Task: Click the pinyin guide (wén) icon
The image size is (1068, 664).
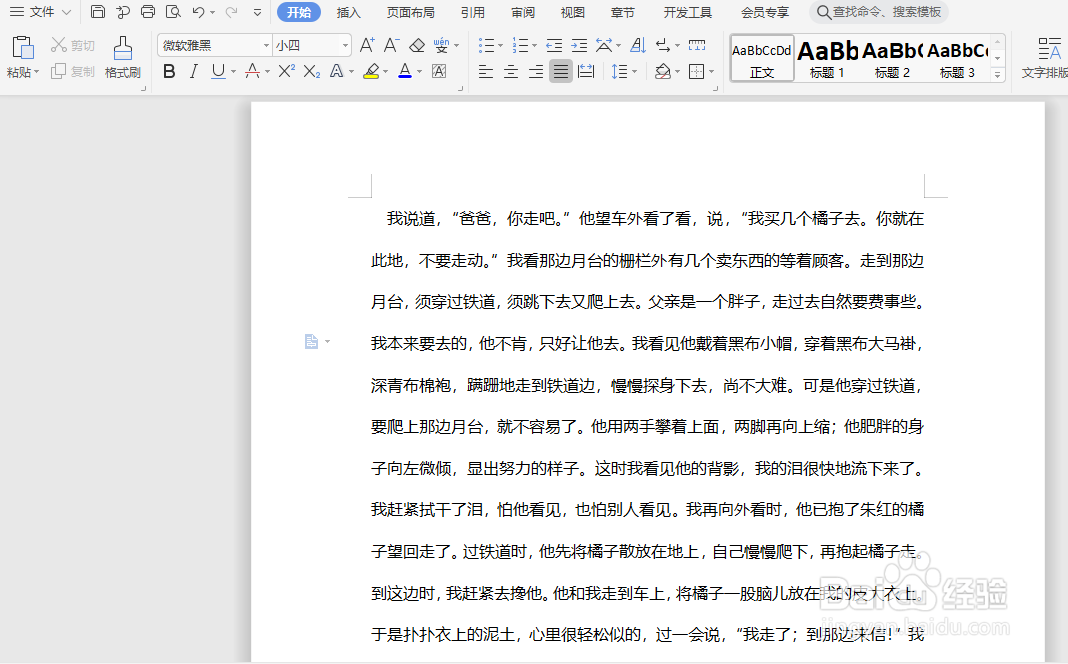Action: pyautogui.click(x=441, y=46)
